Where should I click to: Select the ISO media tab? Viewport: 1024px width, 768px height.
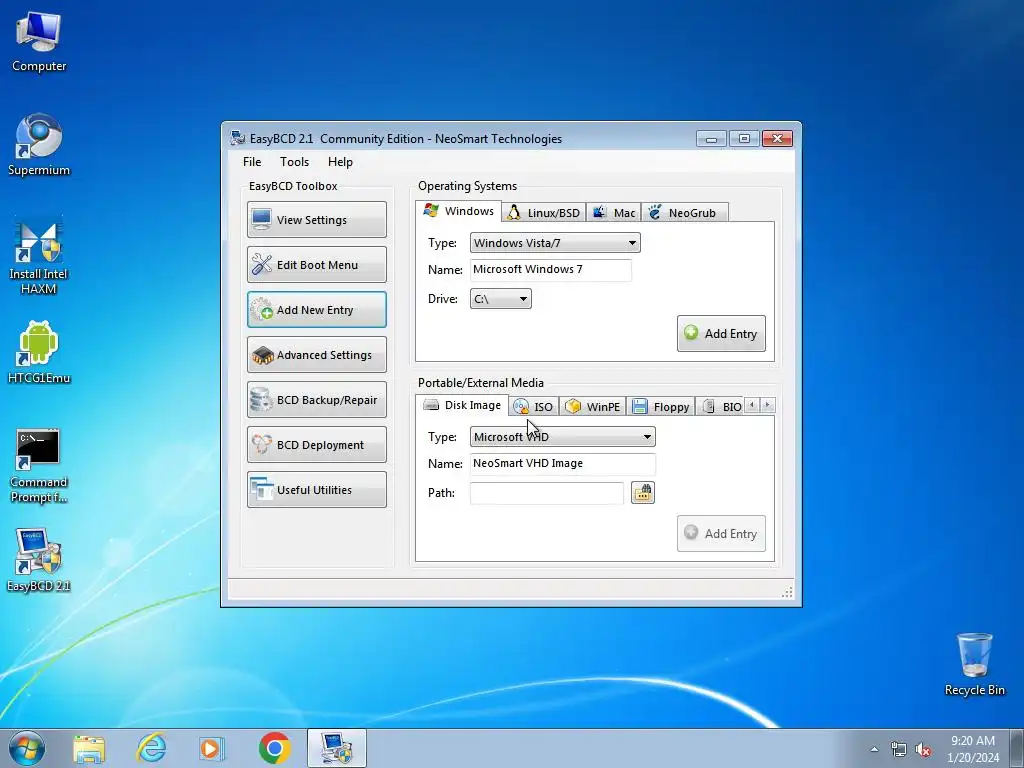coord(534,407)
